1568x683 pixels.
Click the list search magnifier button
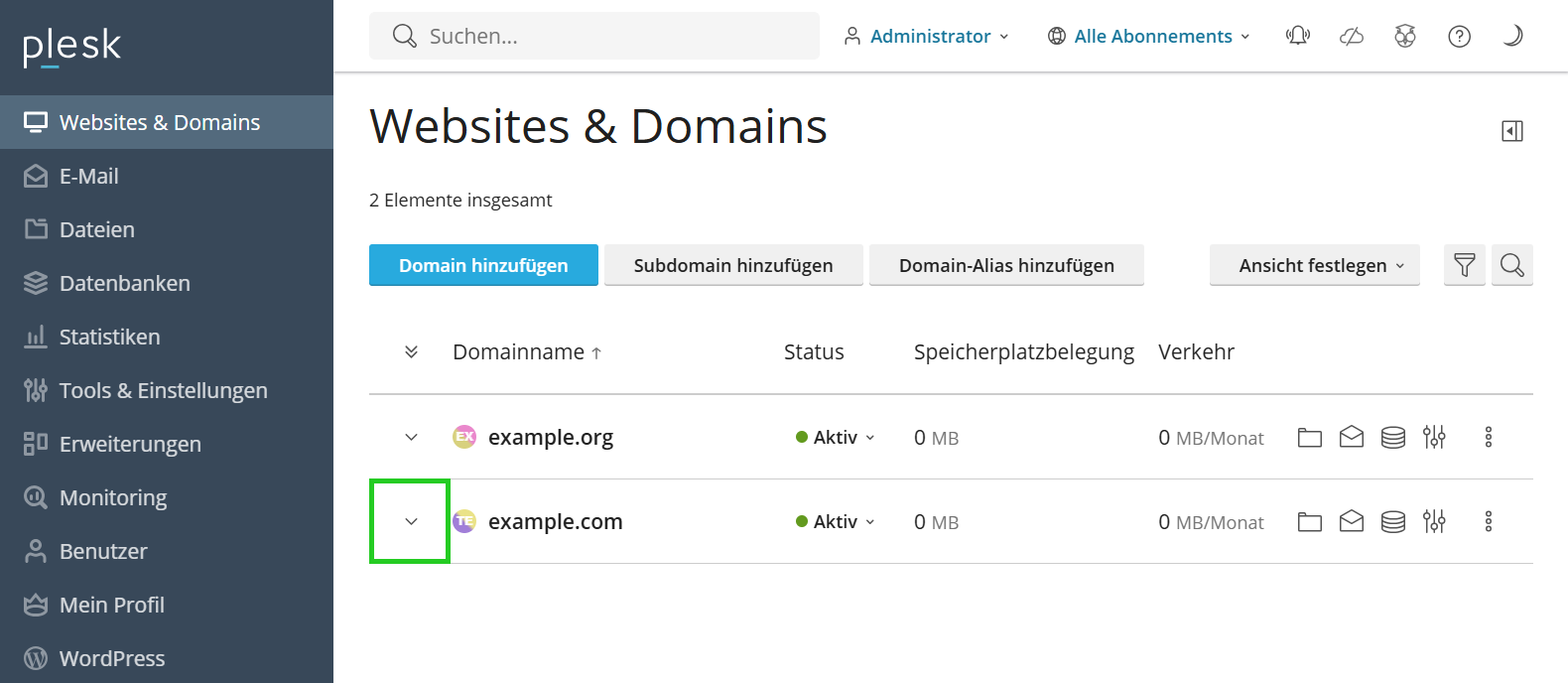[1512, 265]
